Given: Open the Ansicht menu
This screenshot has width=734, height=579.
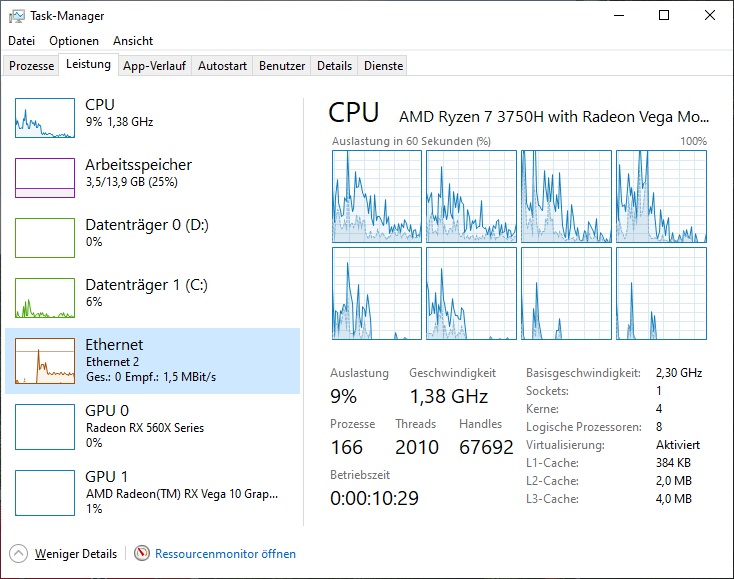Looking at the screenshot, I should click(133, 41).
